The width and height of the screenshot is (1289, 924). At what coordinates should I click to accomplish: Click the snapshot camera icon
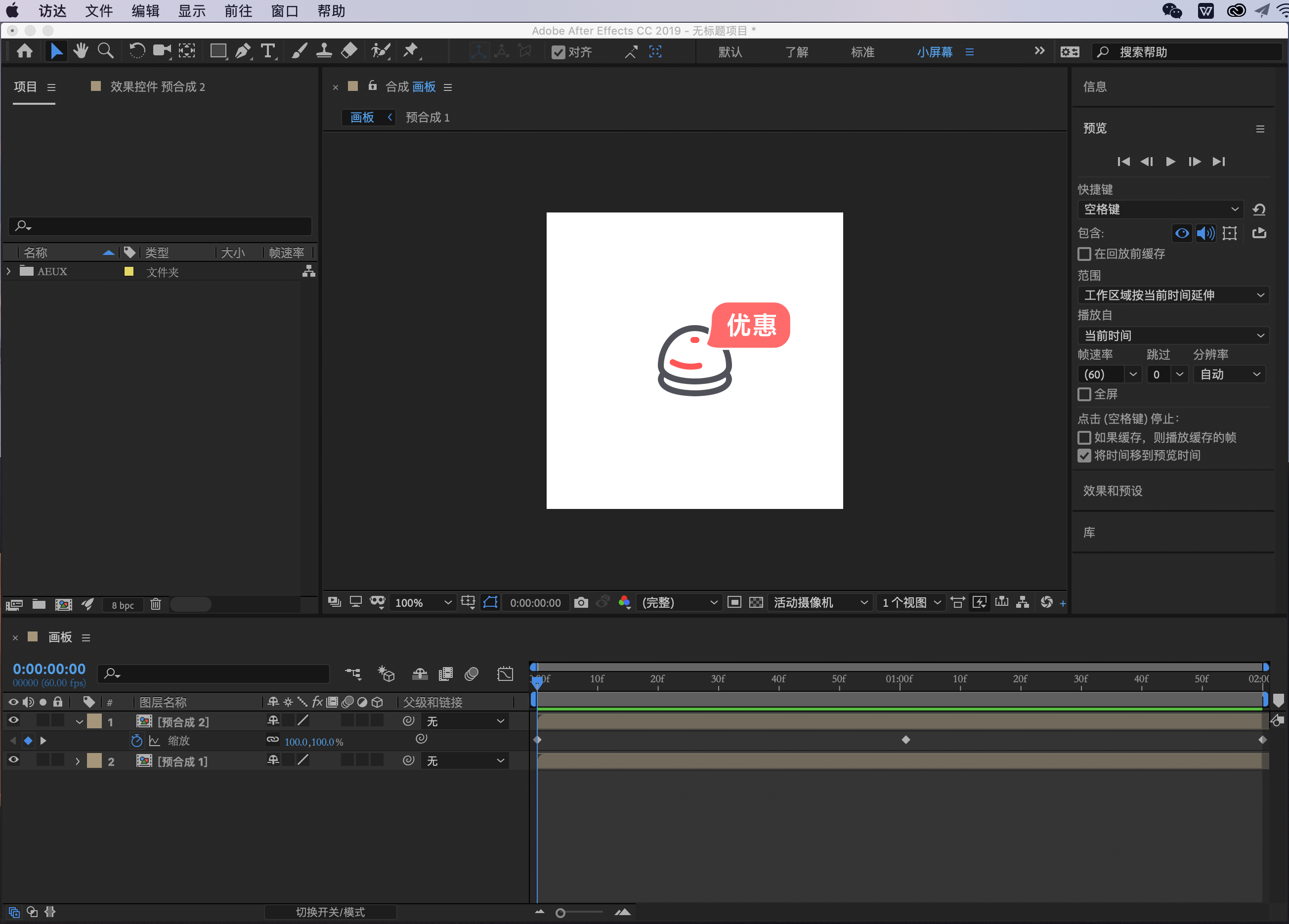click(x=581, y=602)
